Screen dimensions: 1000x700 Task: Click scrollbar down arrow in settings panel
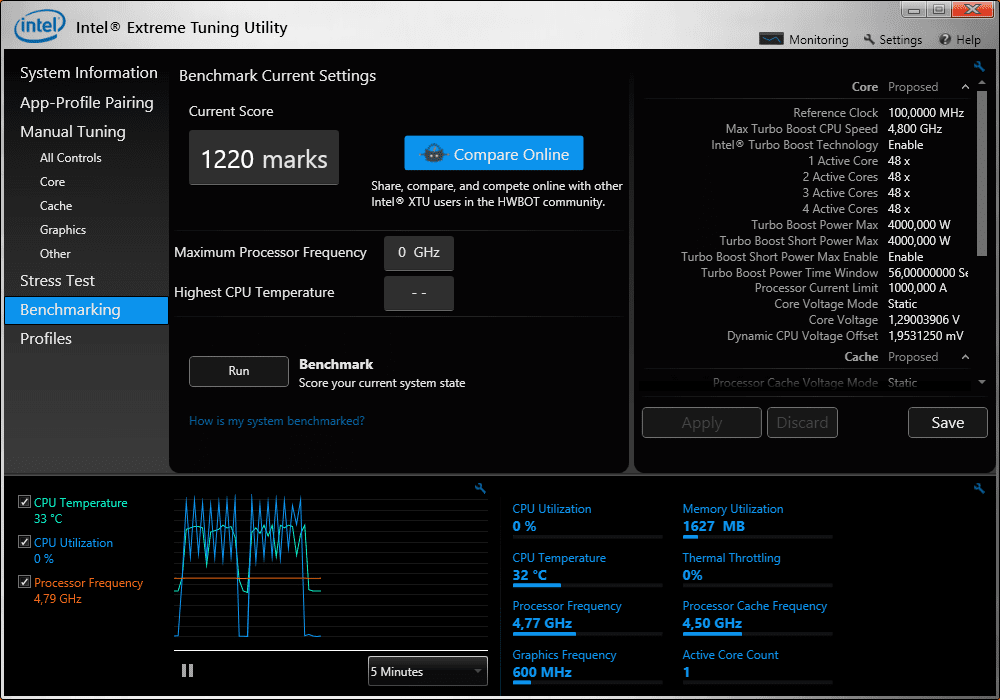click(x=982, y=382)
